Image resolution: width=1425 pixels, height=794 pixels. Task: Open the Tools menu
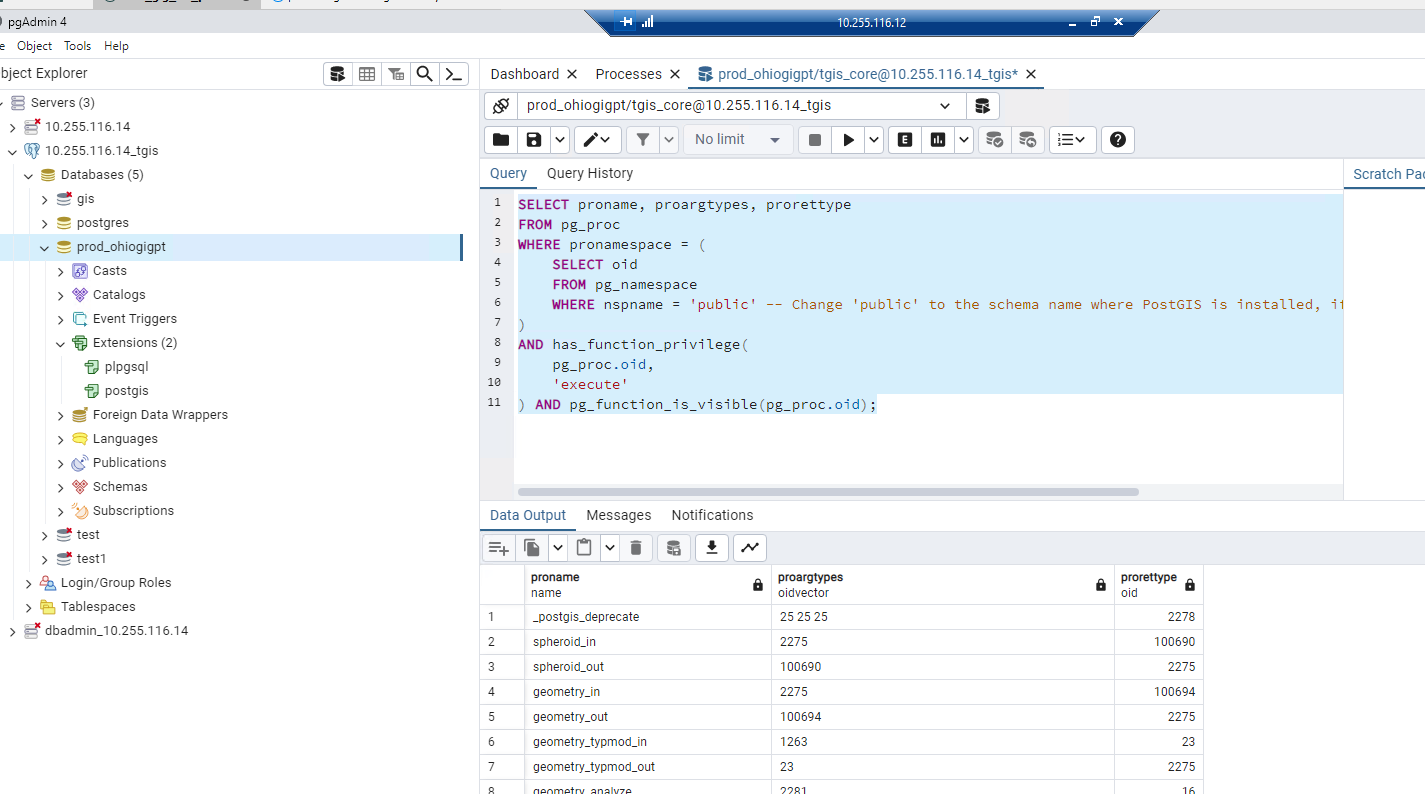77,46
